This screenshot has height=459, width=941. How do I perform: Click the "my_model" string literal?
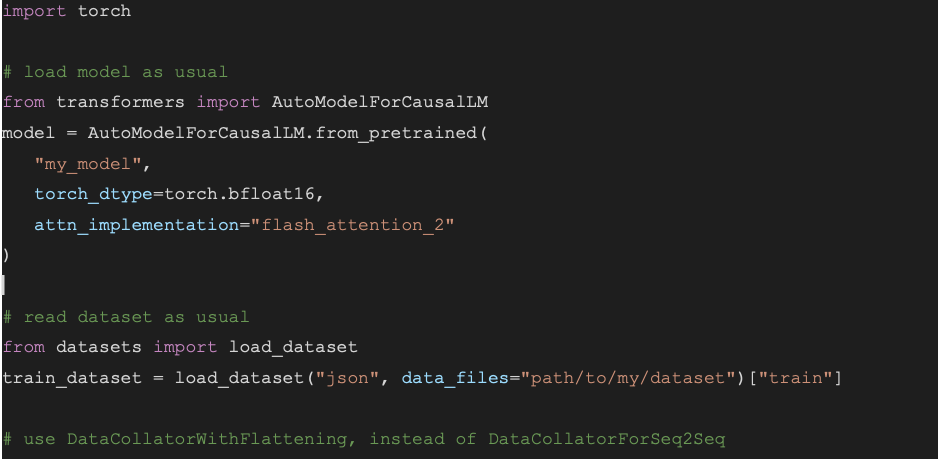click(89, 164)
